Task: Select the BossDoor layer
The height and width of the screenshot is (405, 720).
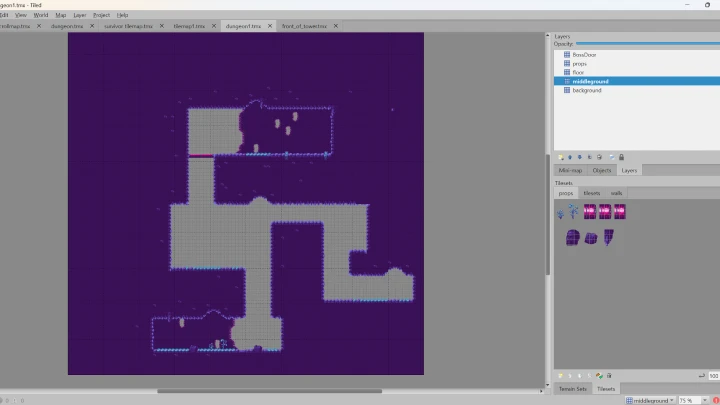Action: tap(585, 54)
